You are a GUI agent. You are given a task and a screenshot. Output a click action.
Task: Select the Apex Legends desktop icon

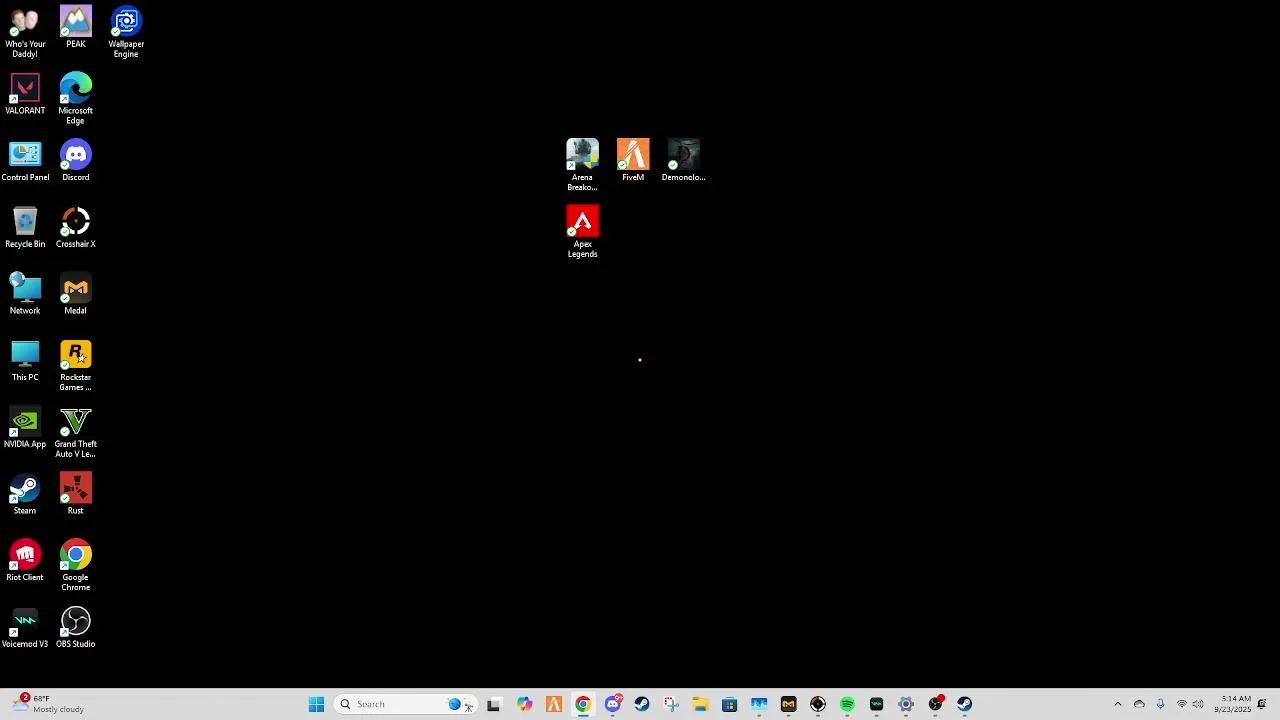point(583,232)
